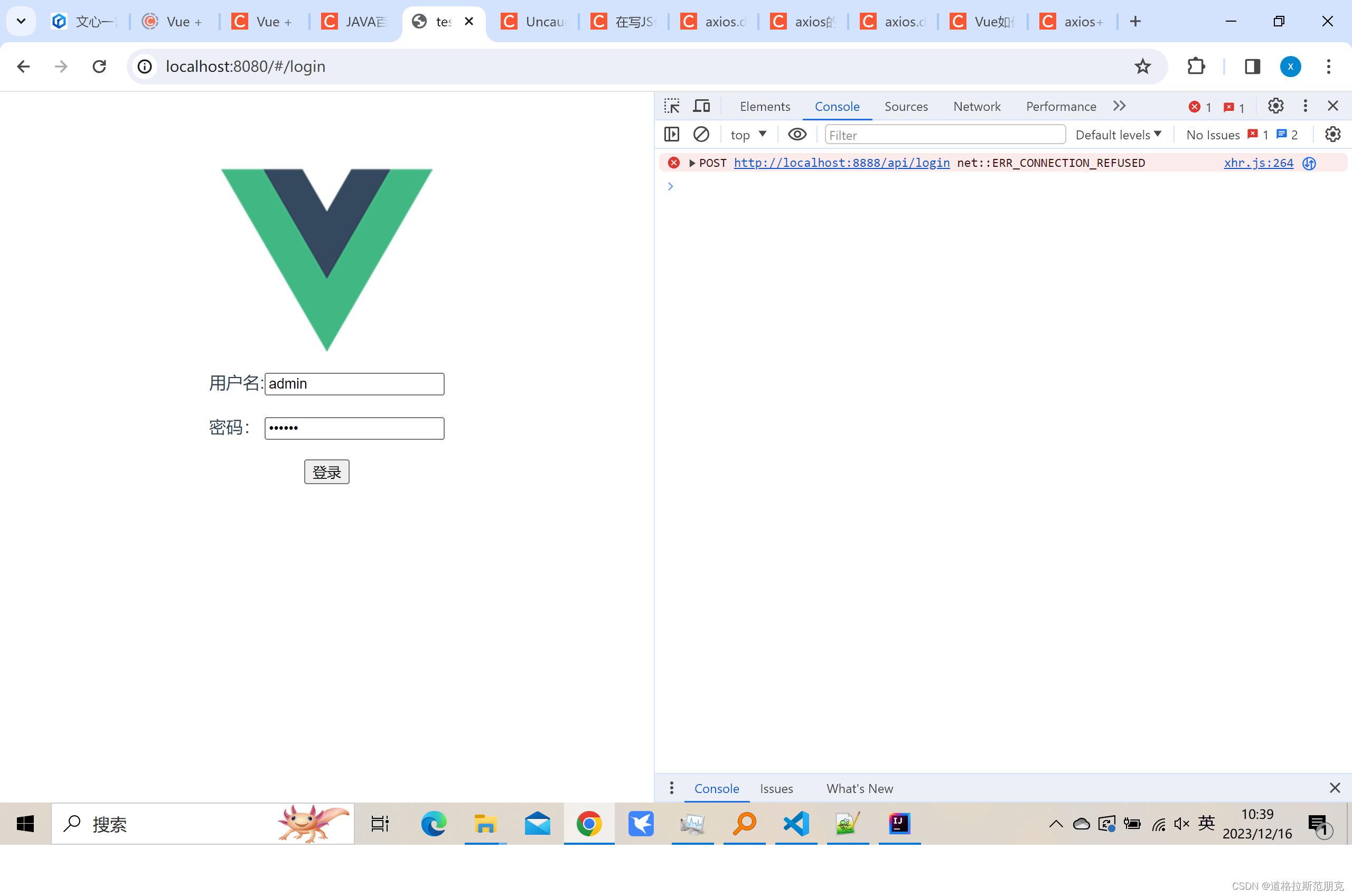Expand more DevTools tabs chevron

click(x=1120, y=106)
